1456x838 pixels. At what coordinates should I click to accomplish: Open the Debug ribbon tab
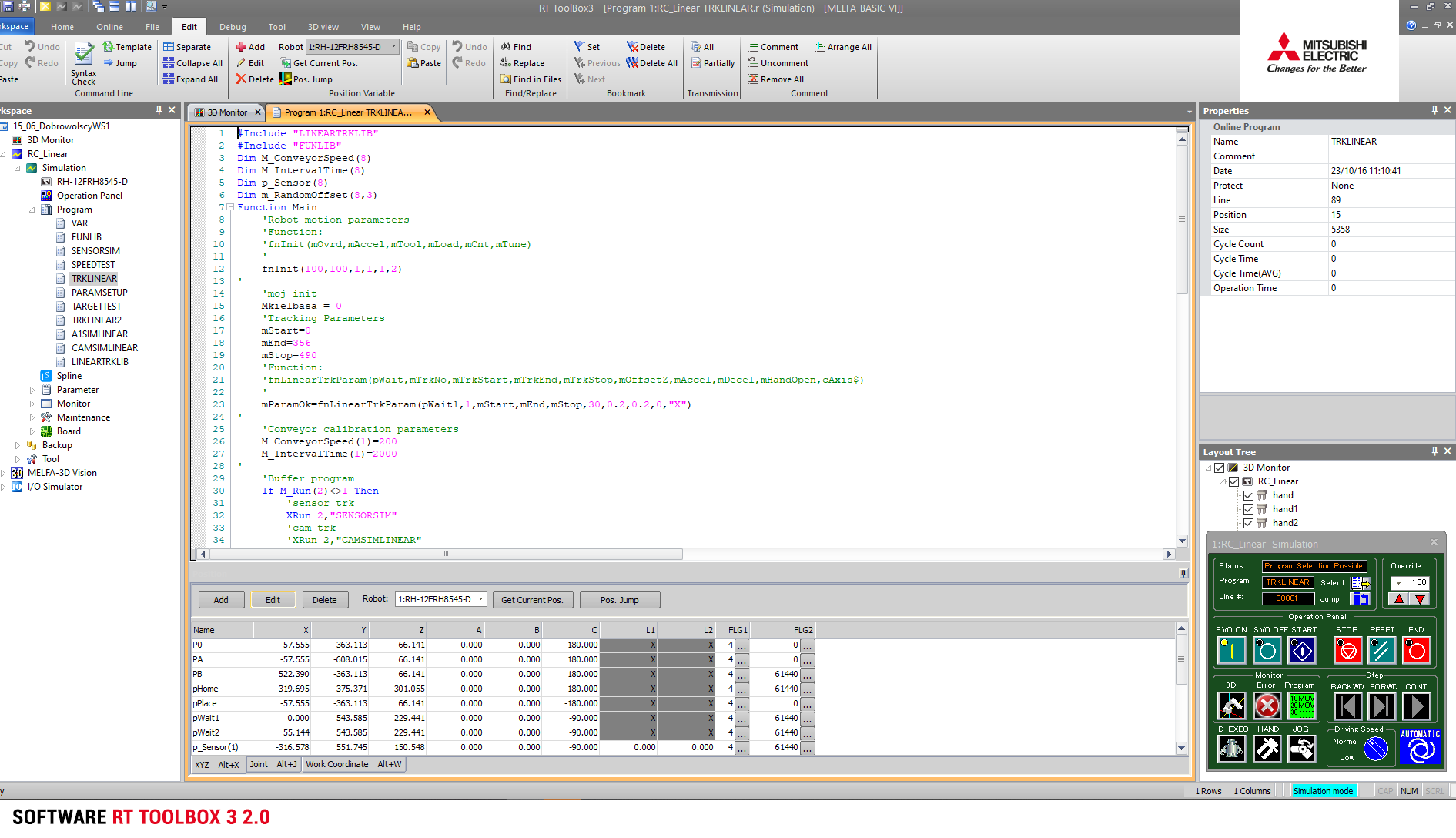[x=233, y=27]
